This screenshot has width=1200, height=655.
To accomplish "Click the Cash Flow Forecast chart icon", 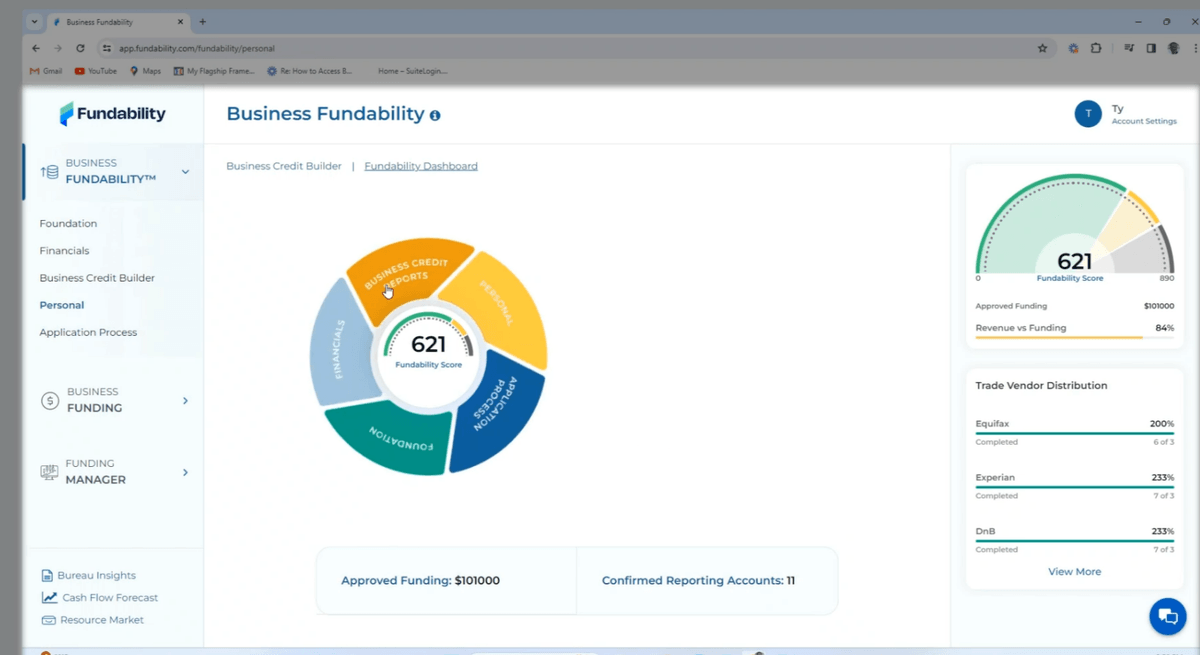I will 49,598.
